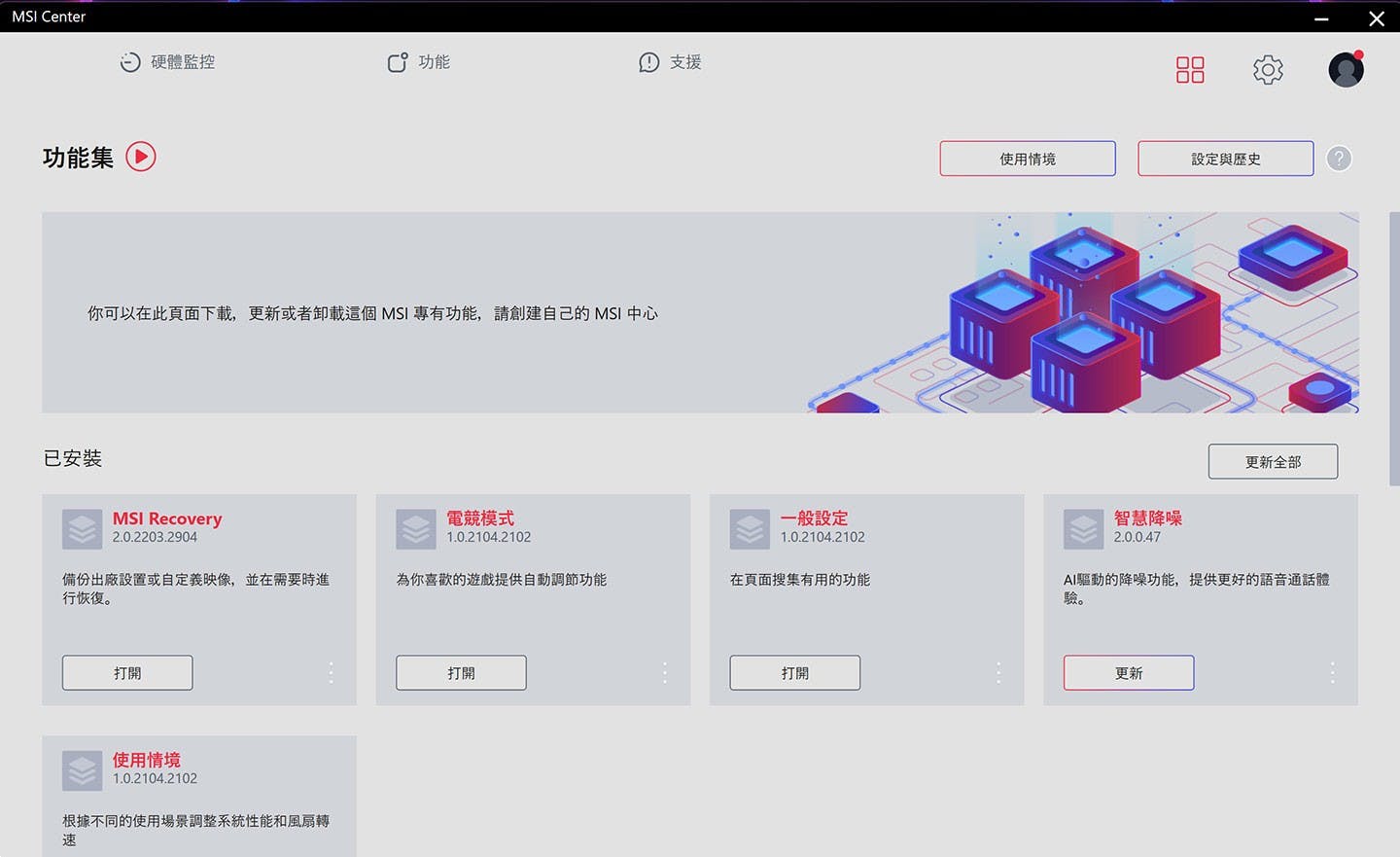1400x857 pixels.
Task: Expand 智慧降噪 three-dot options menu
Action: 1332,672
